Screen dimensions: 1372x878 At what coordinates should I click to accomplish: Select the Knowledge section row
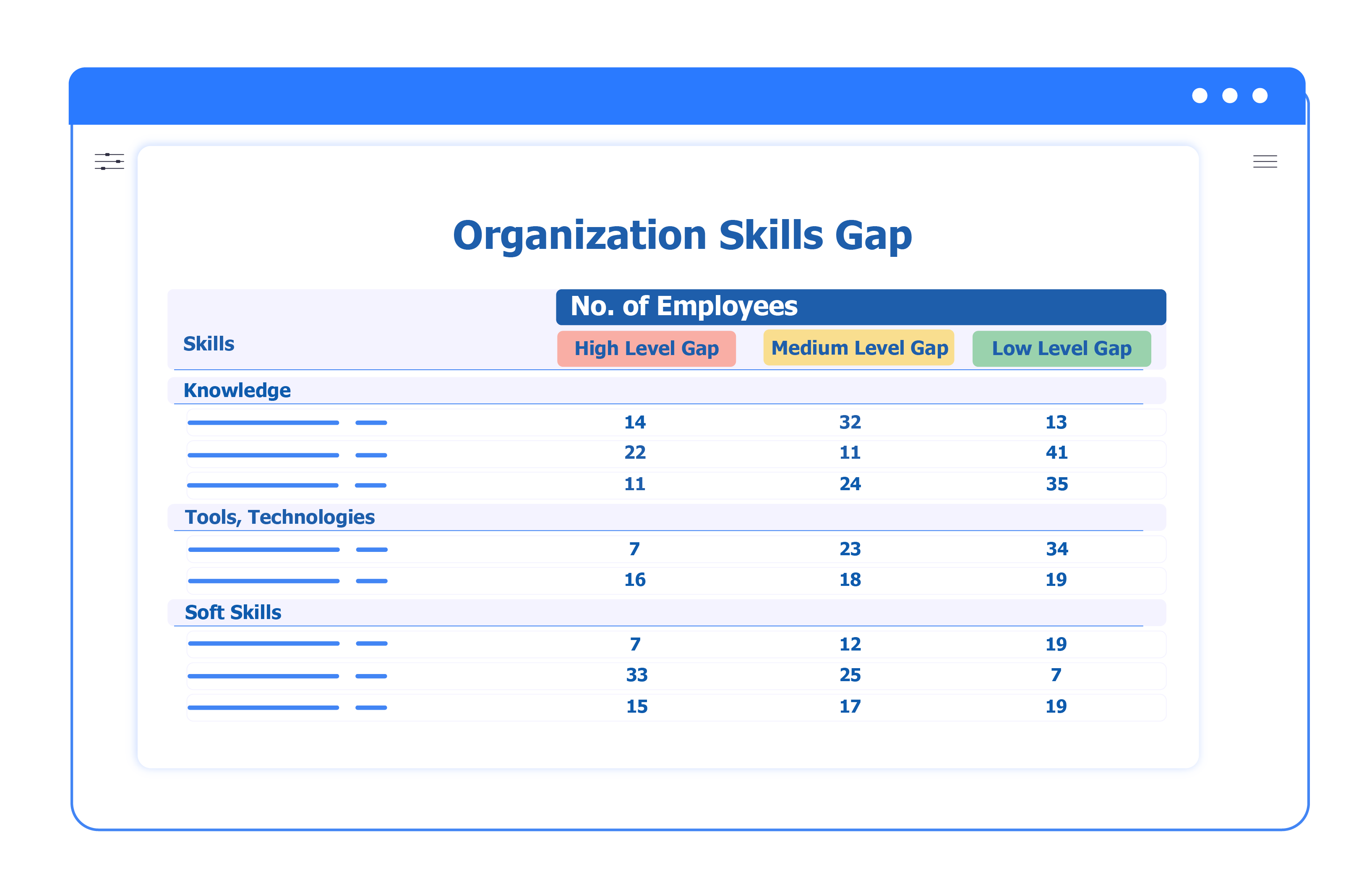point(666,391)
